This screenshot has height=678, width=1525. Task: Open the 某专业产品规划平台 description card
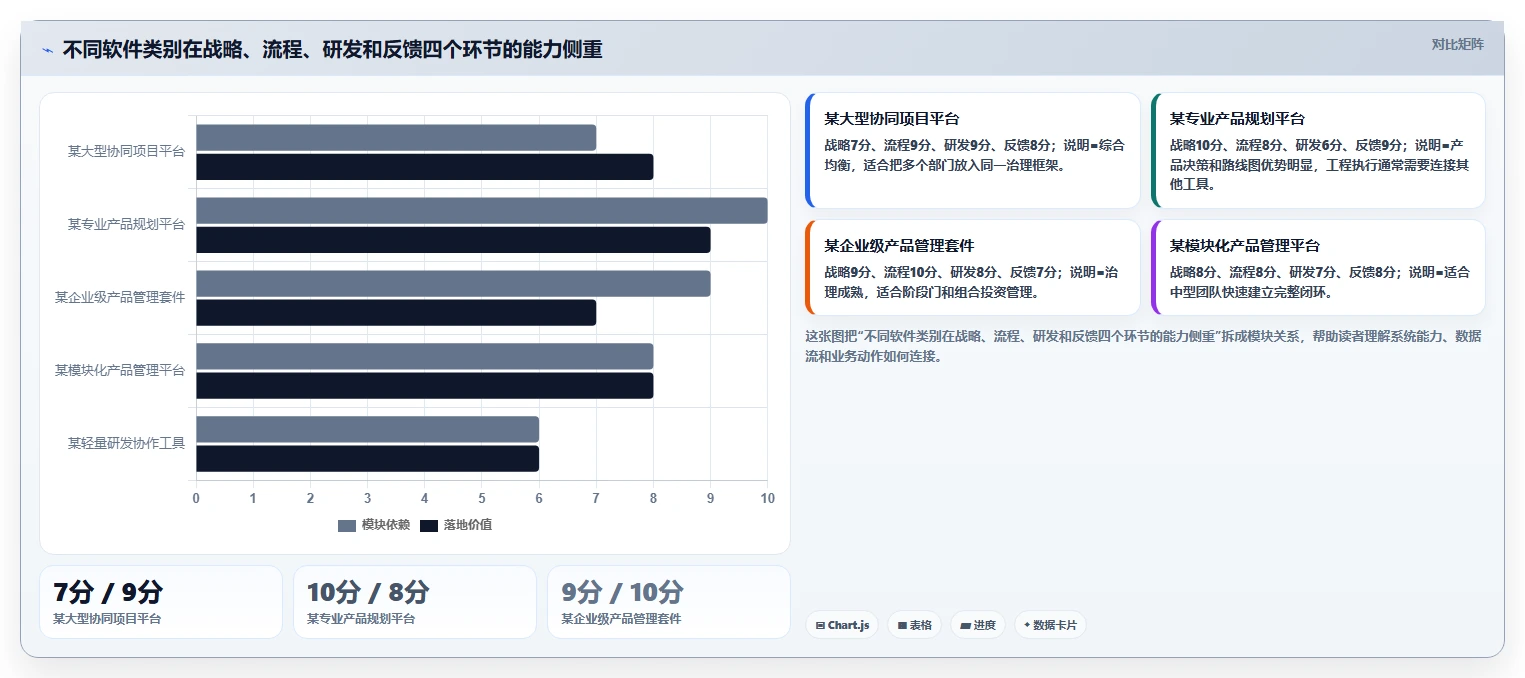(x=1318, y=151)
